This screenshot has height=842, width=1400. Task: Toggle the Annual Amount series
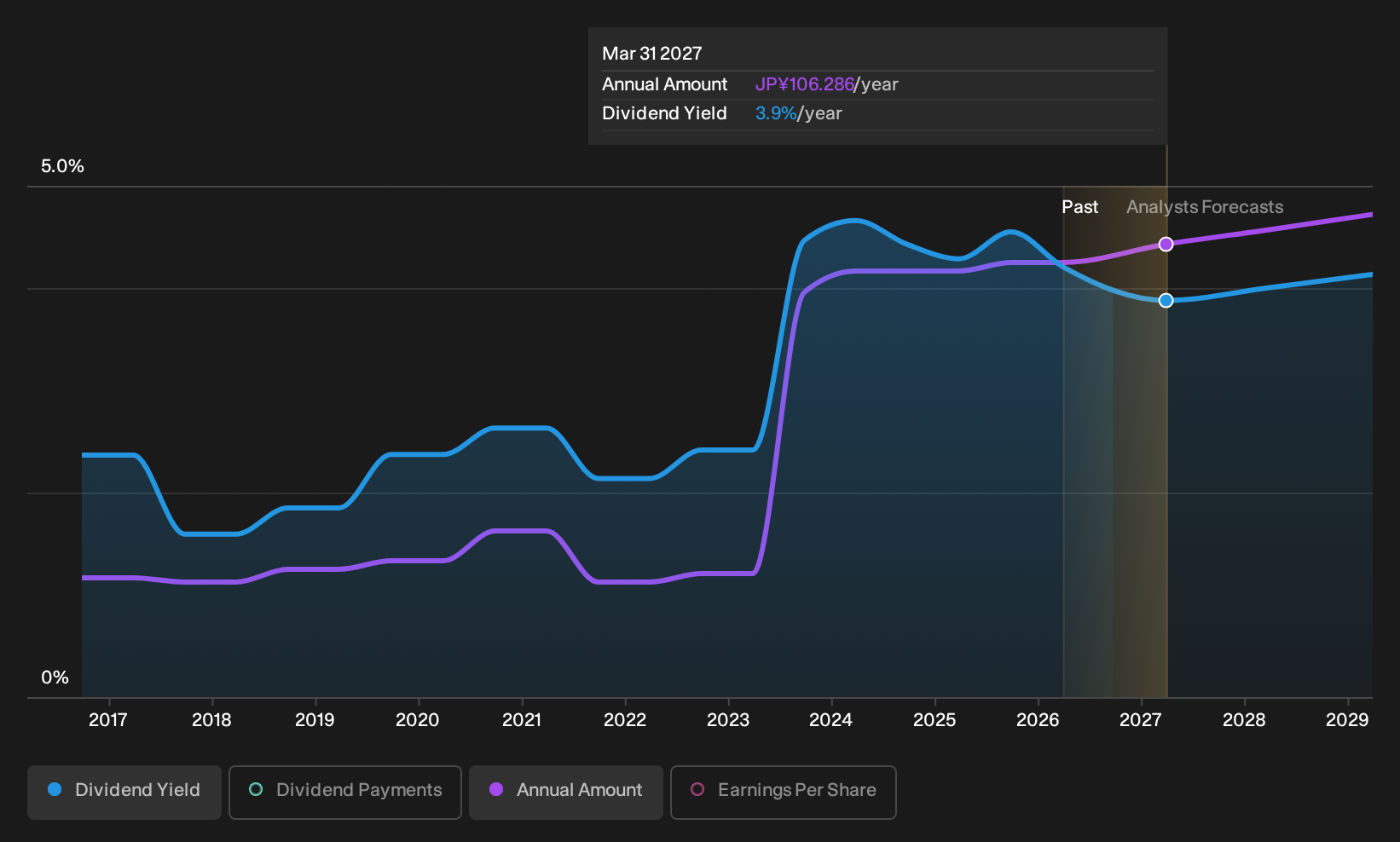pos(566,793)
